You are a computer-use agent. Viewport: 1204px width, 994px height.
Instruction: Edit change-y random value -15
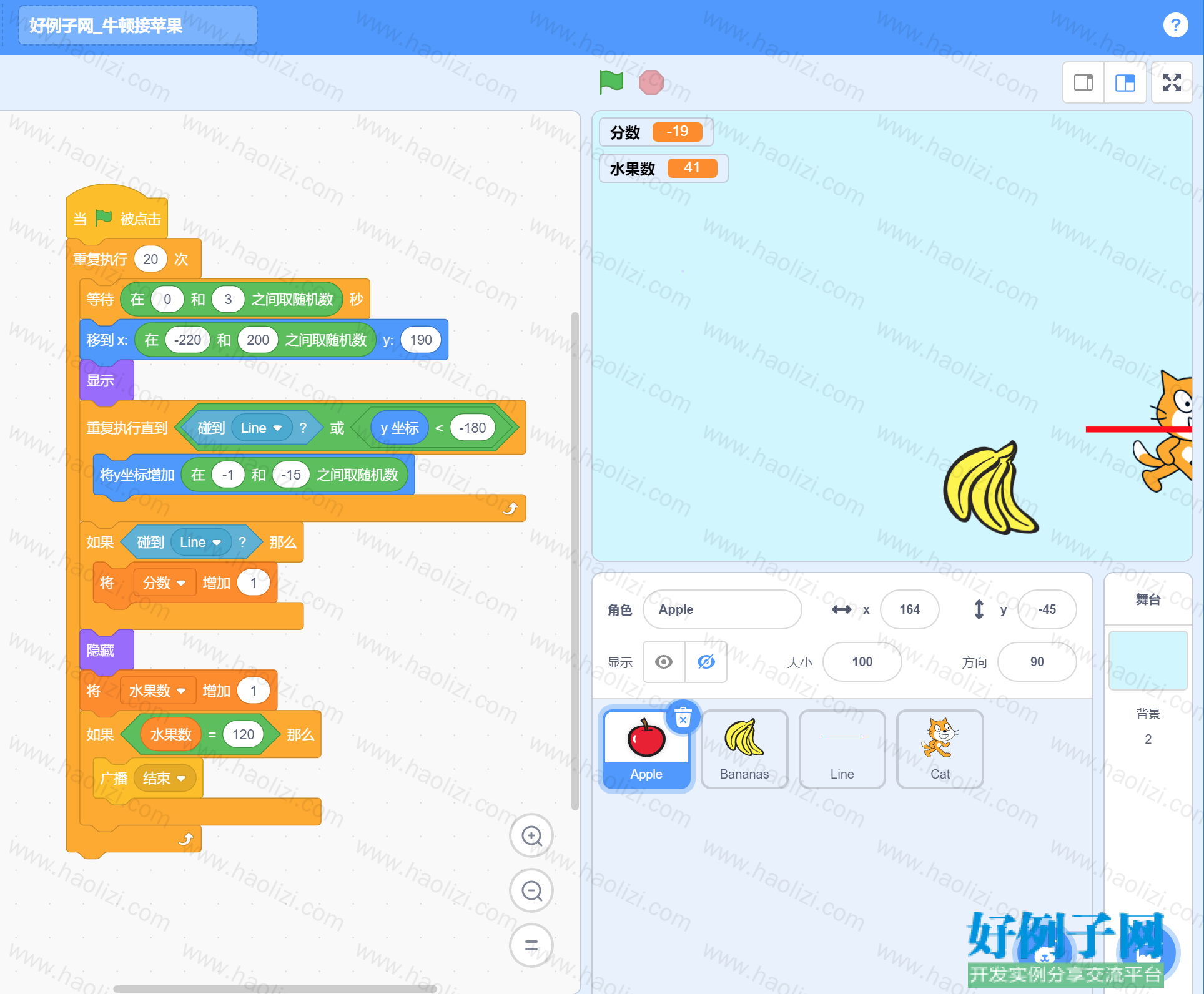(291, 475)
